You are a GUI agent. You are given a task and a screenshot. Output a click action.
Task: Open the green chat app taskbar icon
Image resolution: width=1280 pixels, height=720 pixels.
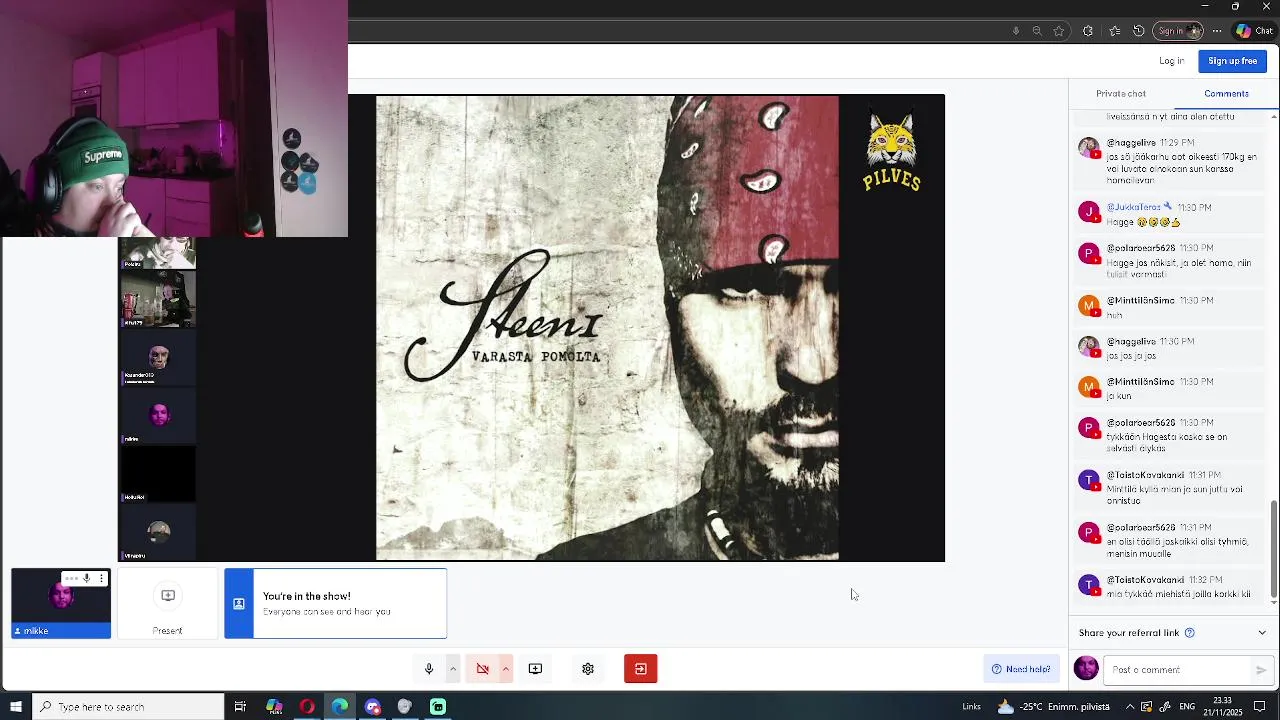438,707
